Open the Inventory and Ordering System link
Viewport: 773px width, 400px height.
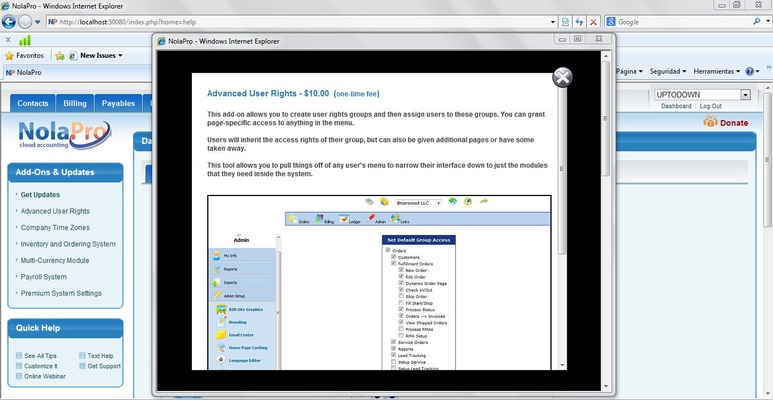pyautogui.click(x=68, y=244)
